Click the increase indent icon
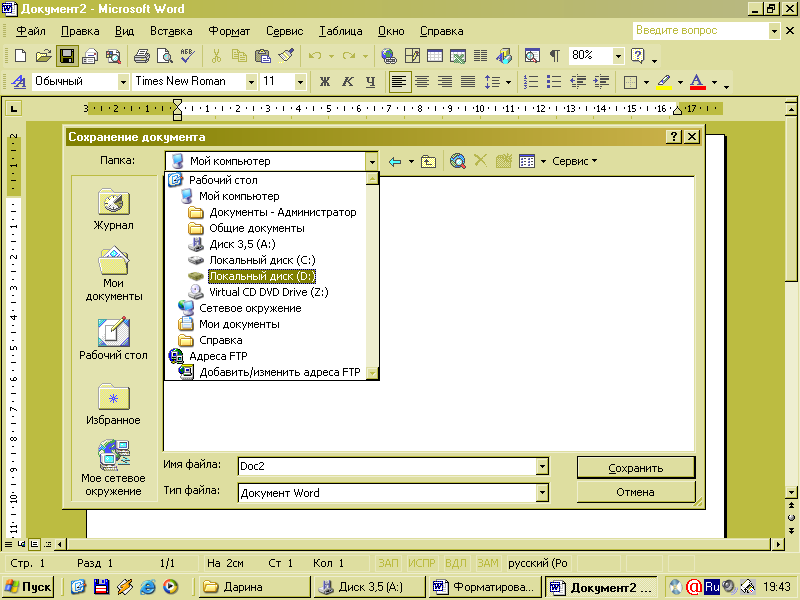 tap(601, 82)
